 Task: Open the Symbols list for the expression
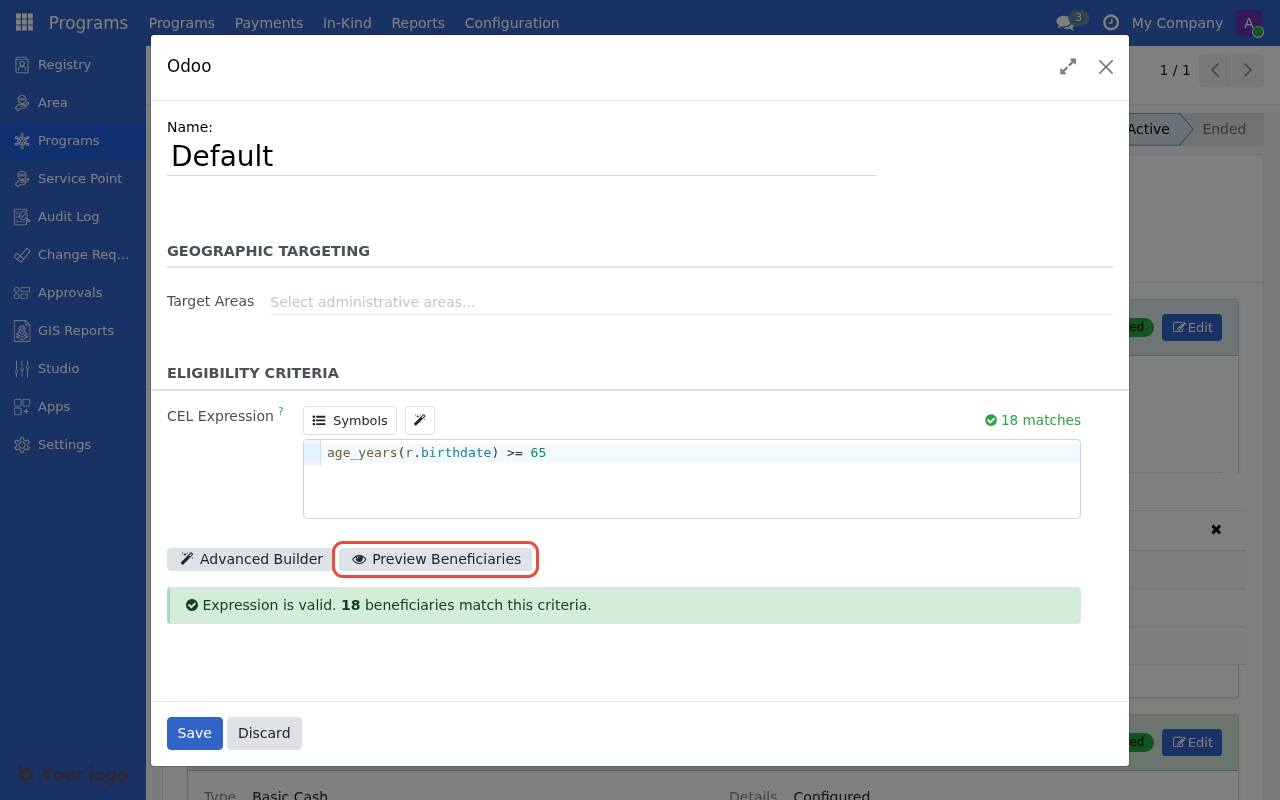(349, 420)
